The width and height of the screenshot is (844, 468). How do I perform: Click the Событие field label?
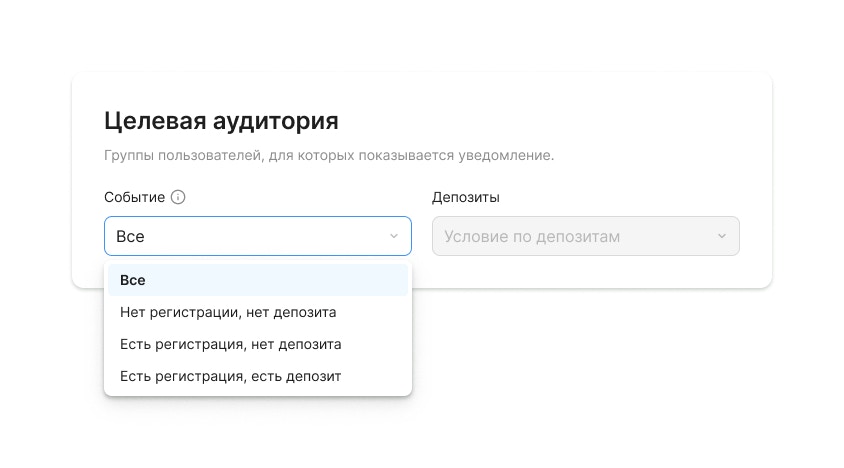pyautogui.click(x=135, y=197)
